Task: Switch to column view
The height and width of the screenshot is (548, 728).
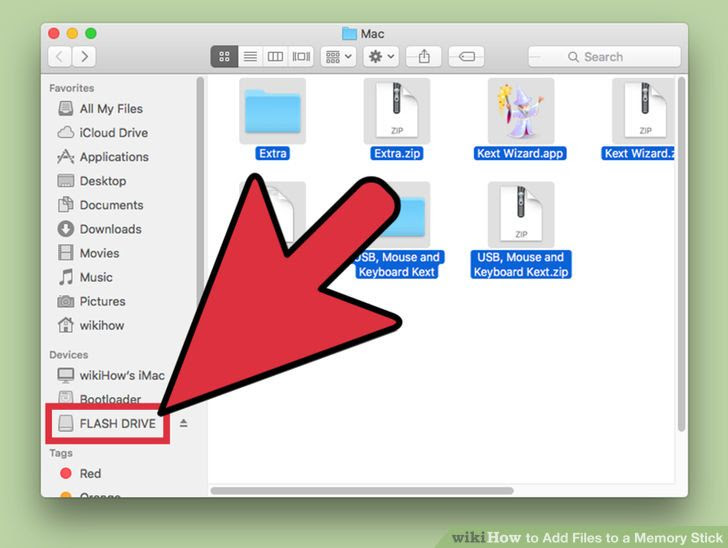Action: click(x=275, y=57)
